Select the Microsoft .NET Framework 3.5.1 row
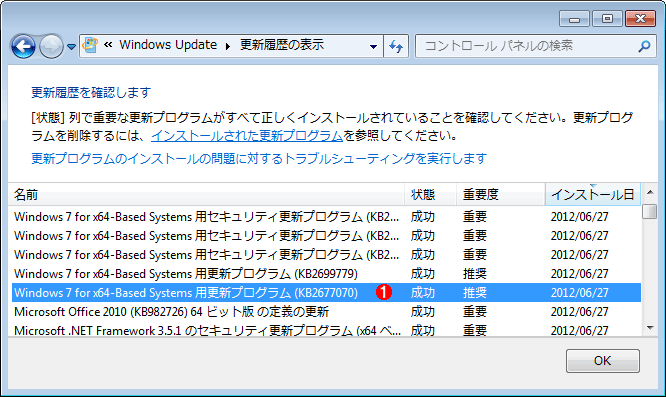Screen dimensions: 666x397 326,329
